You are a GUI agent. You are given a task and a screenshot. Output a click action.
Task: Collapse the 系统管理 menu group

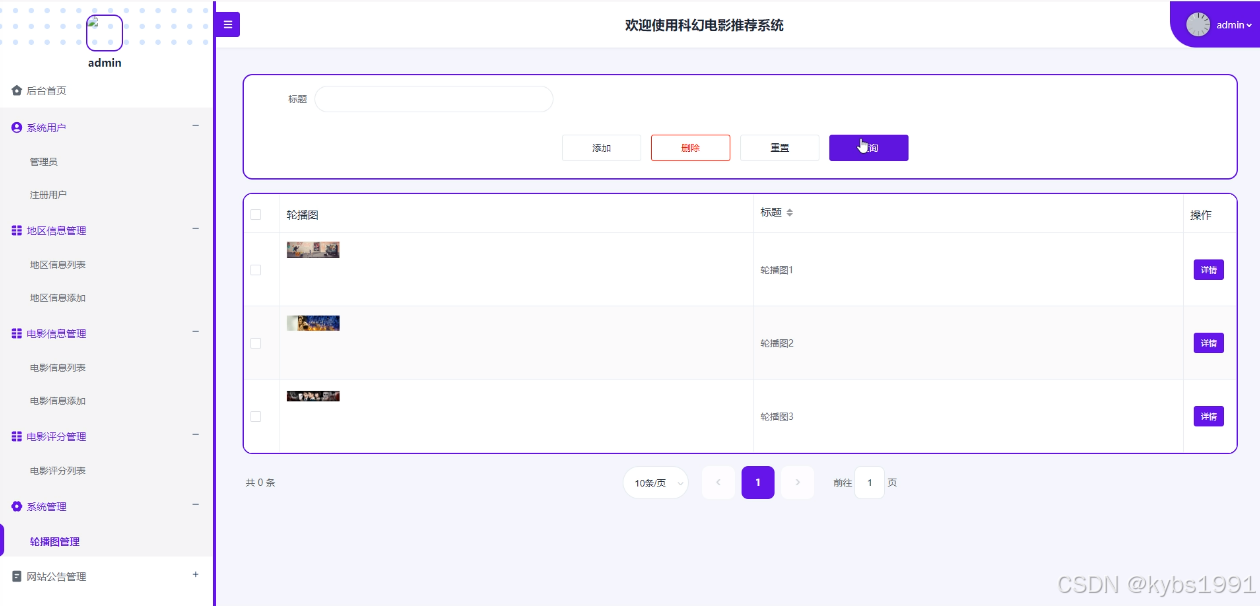(x=195, y=505)
